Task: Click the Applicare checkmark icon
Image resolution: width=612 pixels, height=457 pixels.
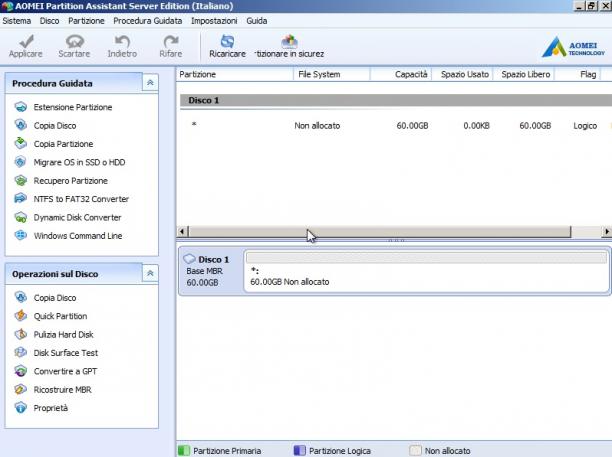Action: [x=26, y=41]
